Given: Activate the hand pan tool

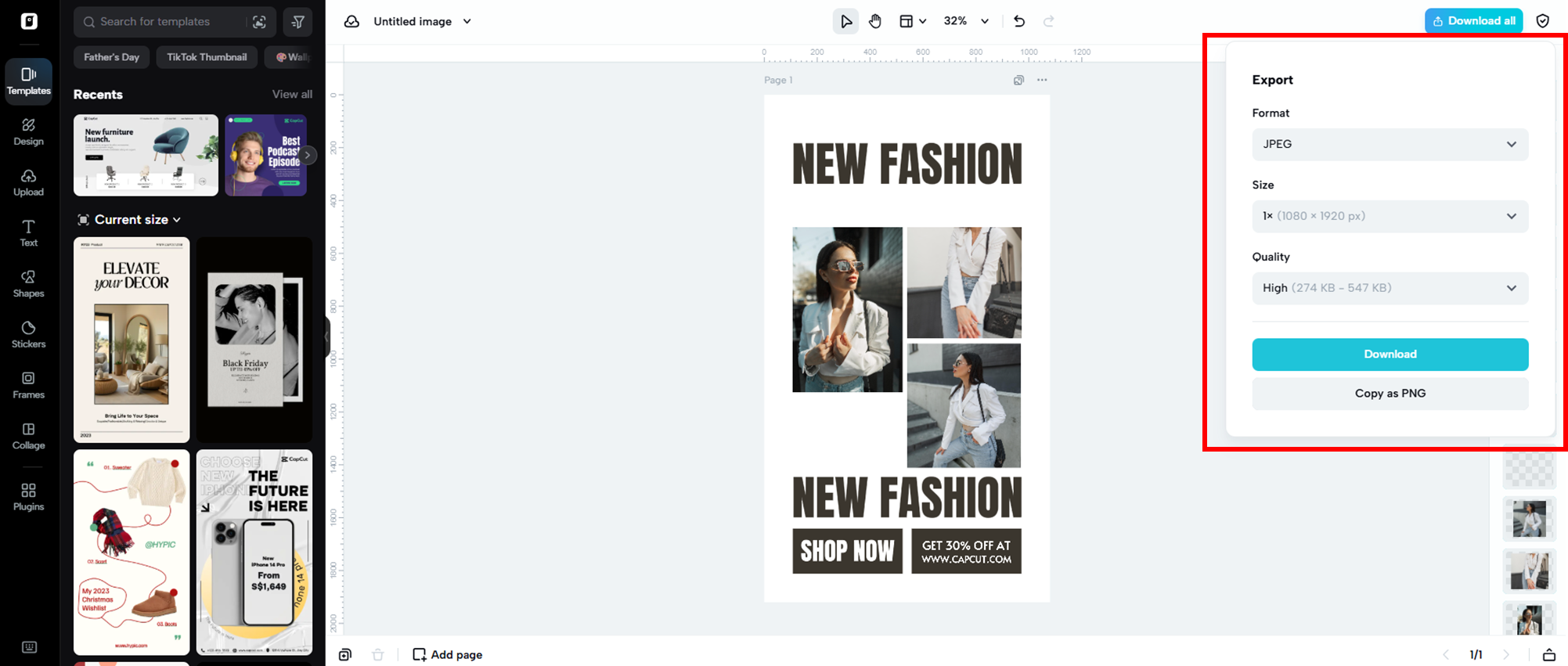Looking at the screenshot, I should [x=875, y=22].
